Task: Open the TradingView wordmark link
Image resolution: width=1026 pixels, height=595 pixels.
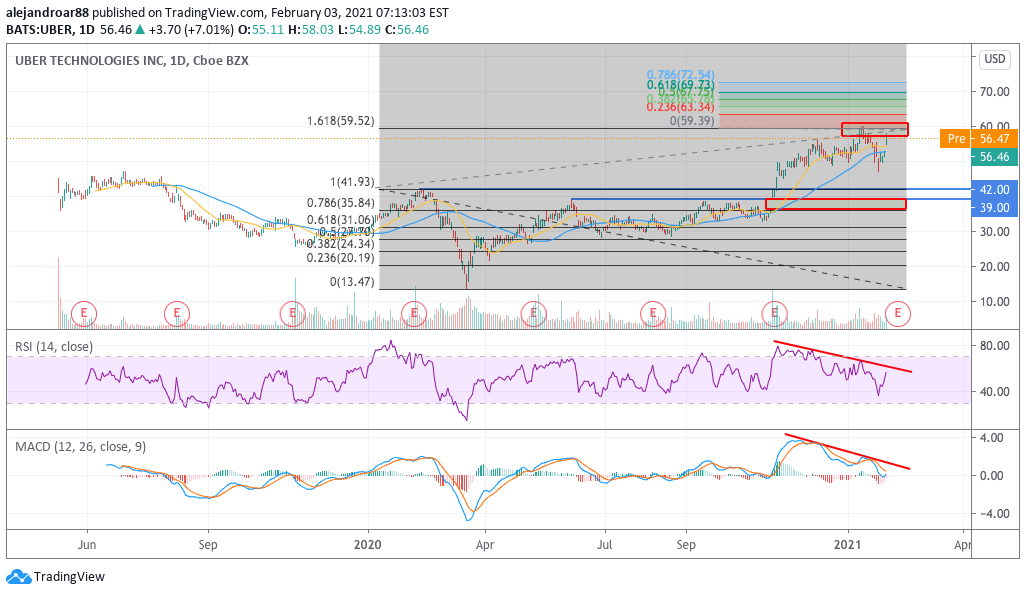Action: coord(69,577)
